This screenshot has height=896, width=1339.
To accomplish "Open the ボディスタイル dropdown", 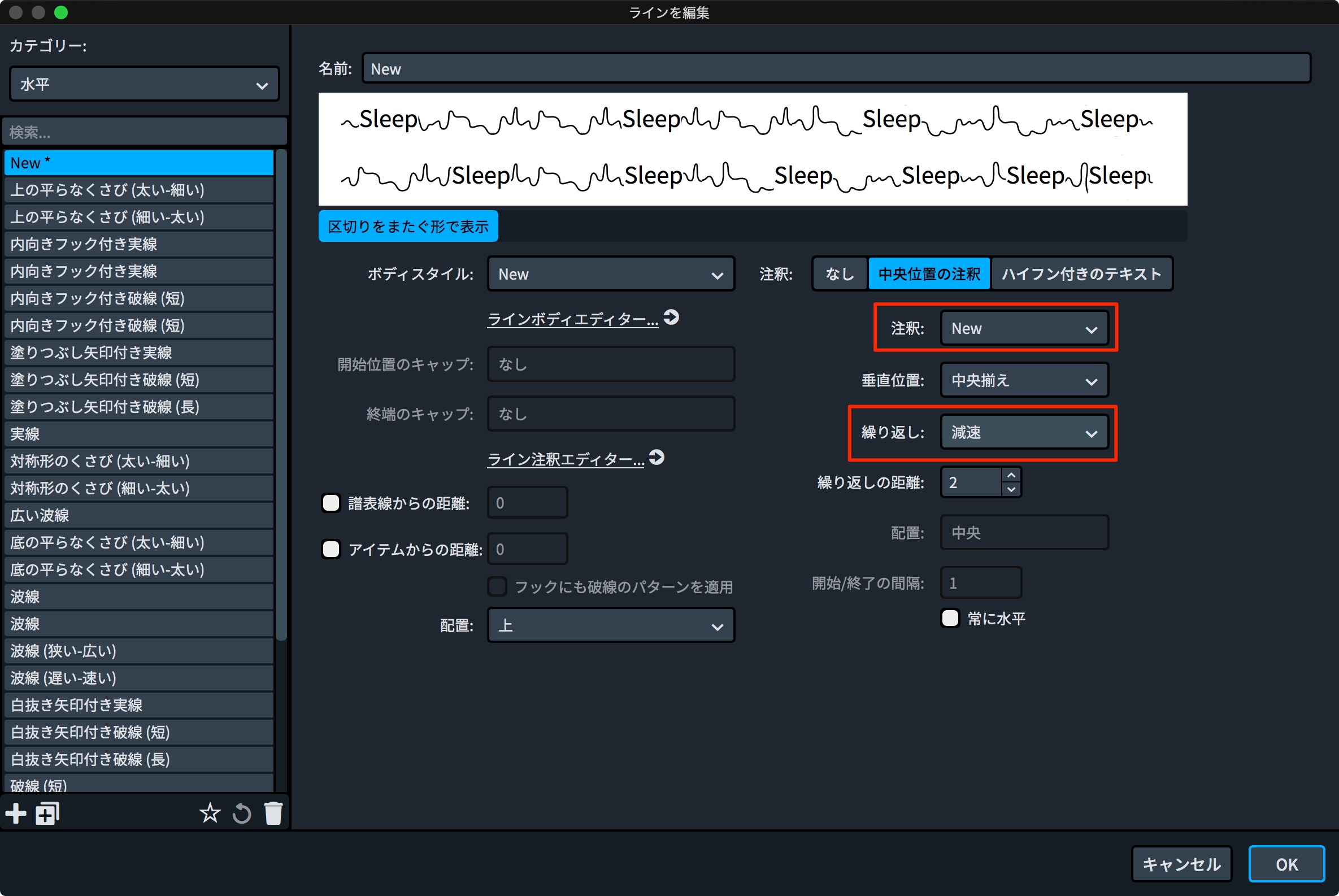I will click(x=611, y=275).
